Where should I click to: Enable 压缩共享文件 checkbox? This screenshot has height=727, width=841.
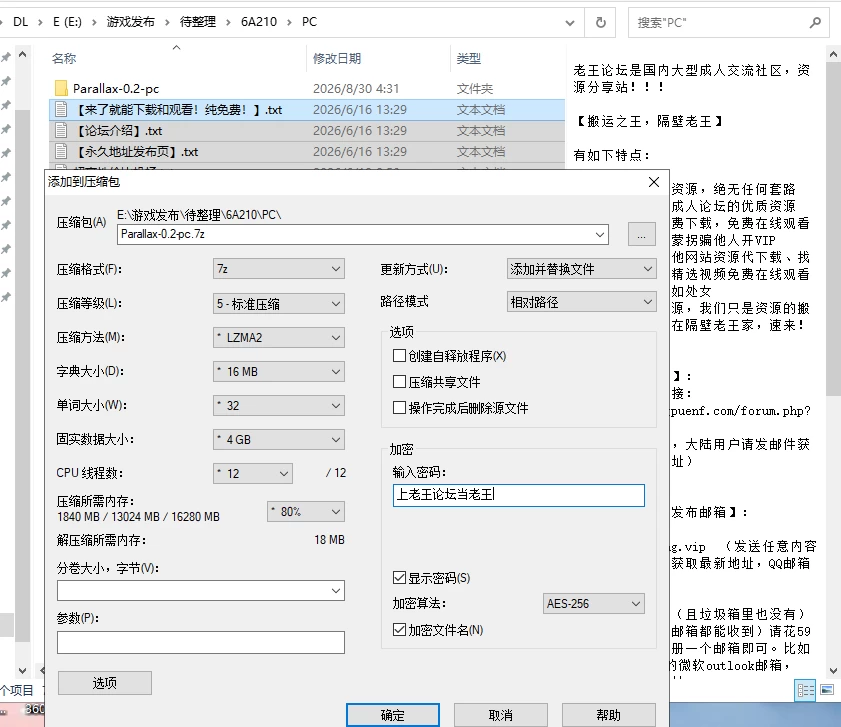tap(399, 381)
